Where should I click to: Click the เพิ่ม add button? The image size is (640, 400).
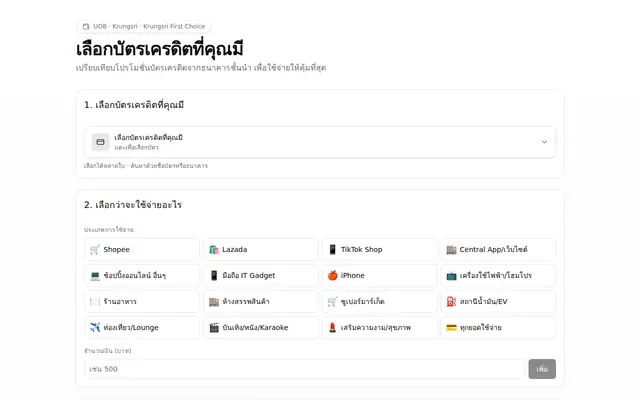click(x=542, y=369)
